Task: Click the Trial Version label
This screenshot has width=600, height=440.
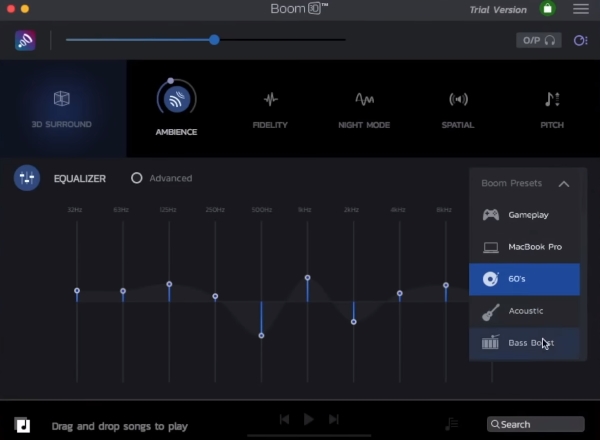Action: click(x=498, y=10)
